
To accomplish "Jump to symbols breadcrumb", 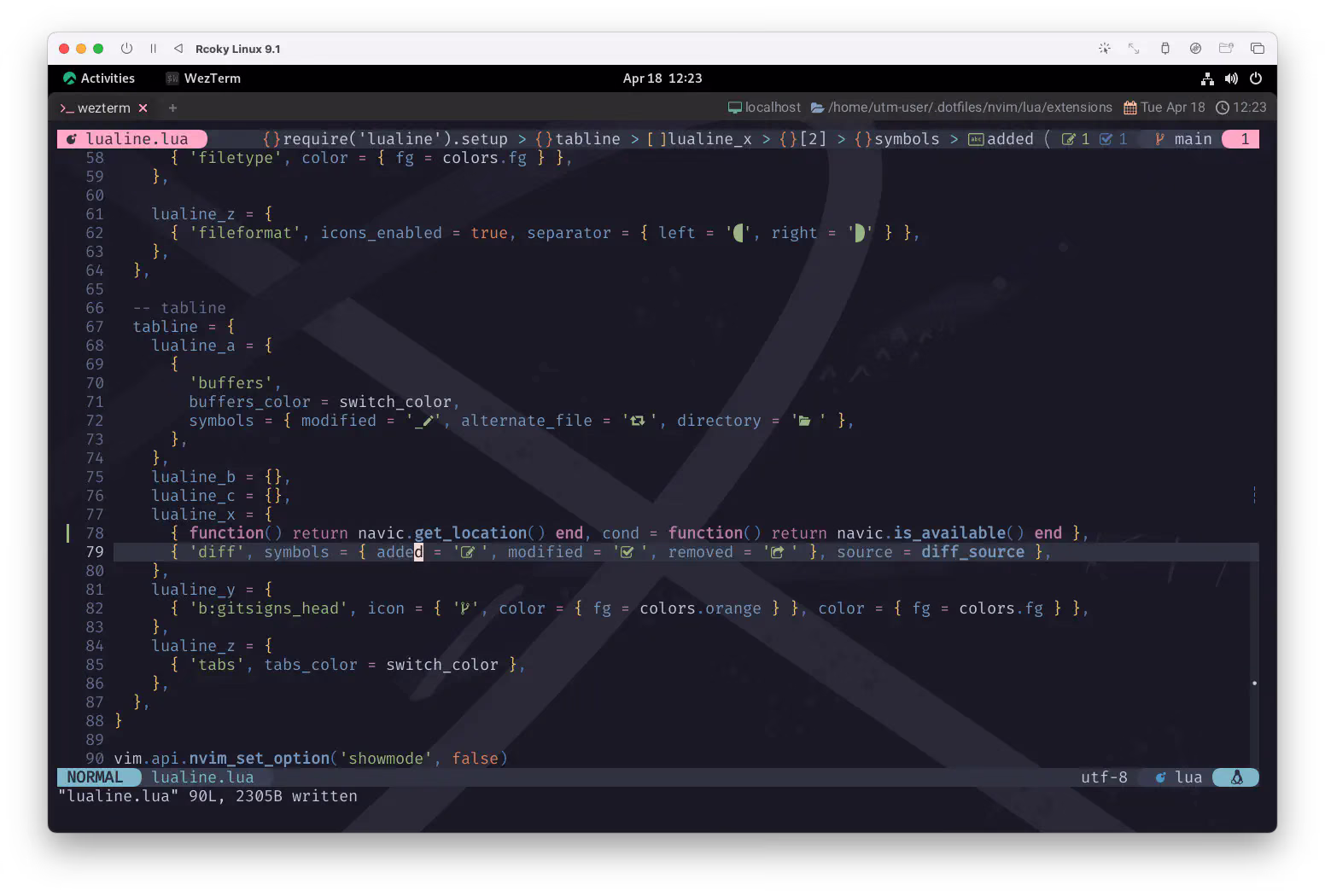I will [x=896, y=139].
